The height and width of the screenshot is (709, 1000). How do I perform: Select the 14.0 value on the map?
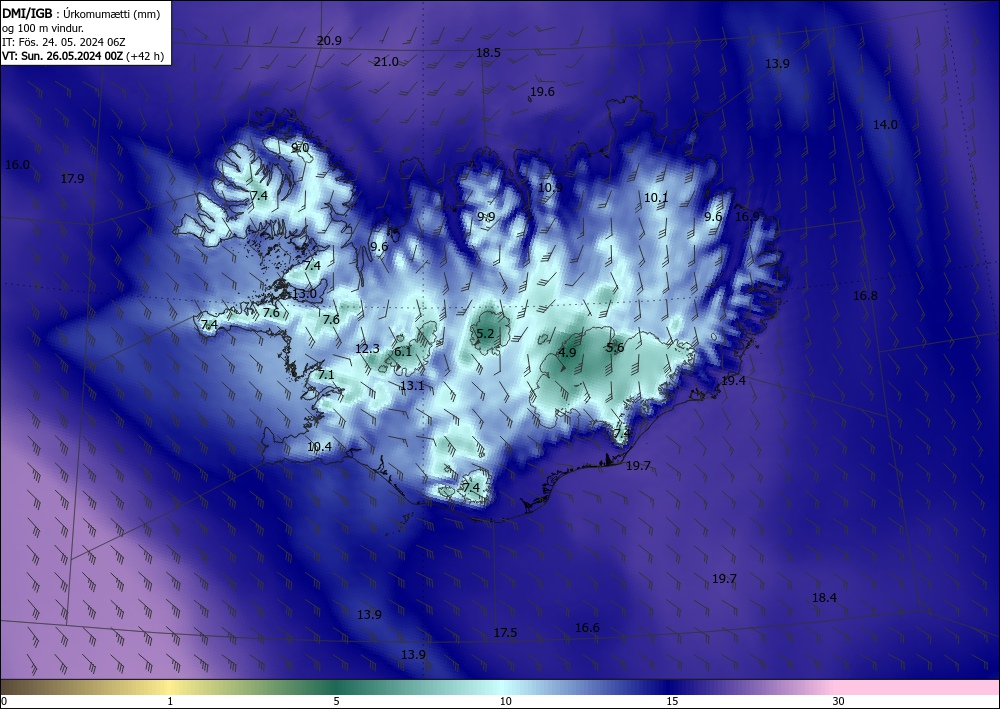coord(885,125)
